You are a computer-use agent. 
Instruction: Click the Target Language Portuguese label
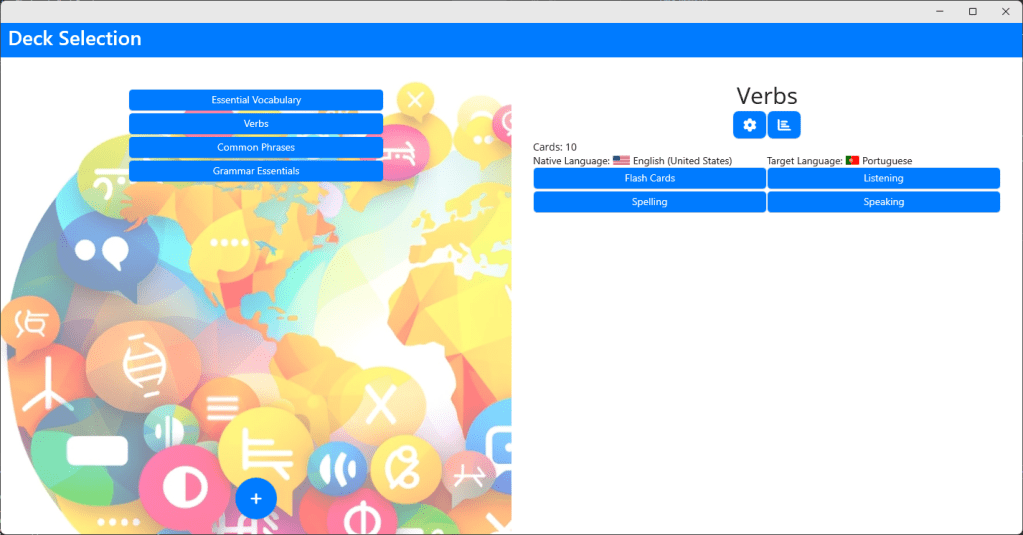pyautogui.click(x=839, y=161)
